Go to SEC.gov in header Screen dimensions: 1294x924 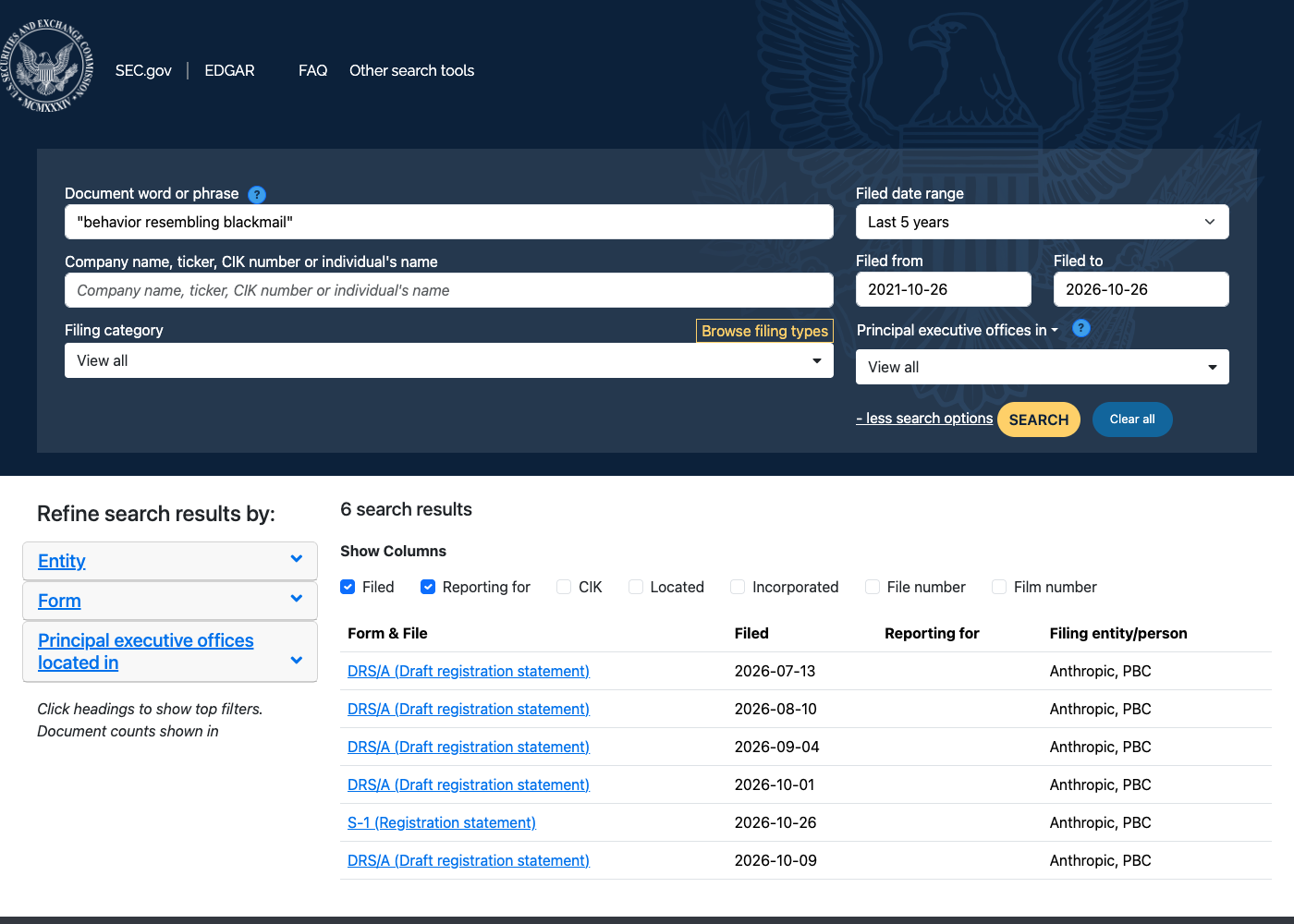coord(143,70)
